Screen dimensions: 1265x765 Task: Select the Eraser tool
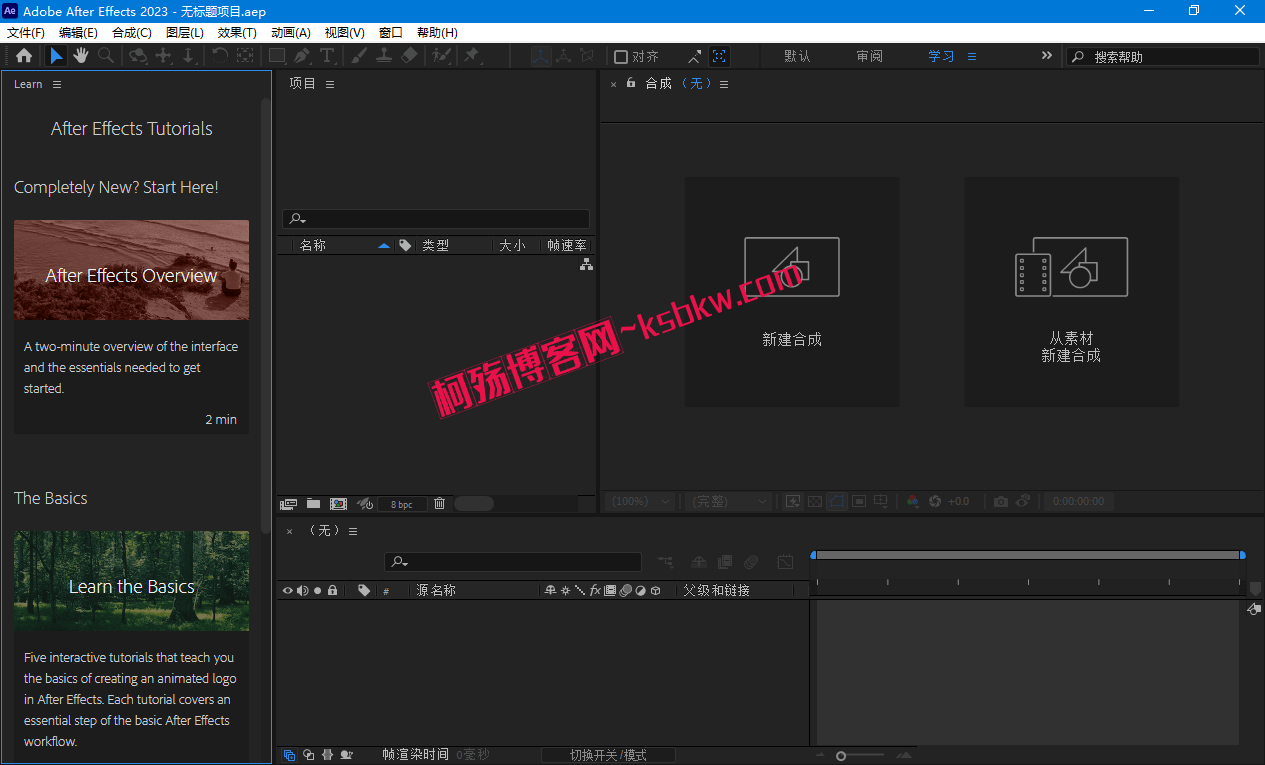point(408,56)
